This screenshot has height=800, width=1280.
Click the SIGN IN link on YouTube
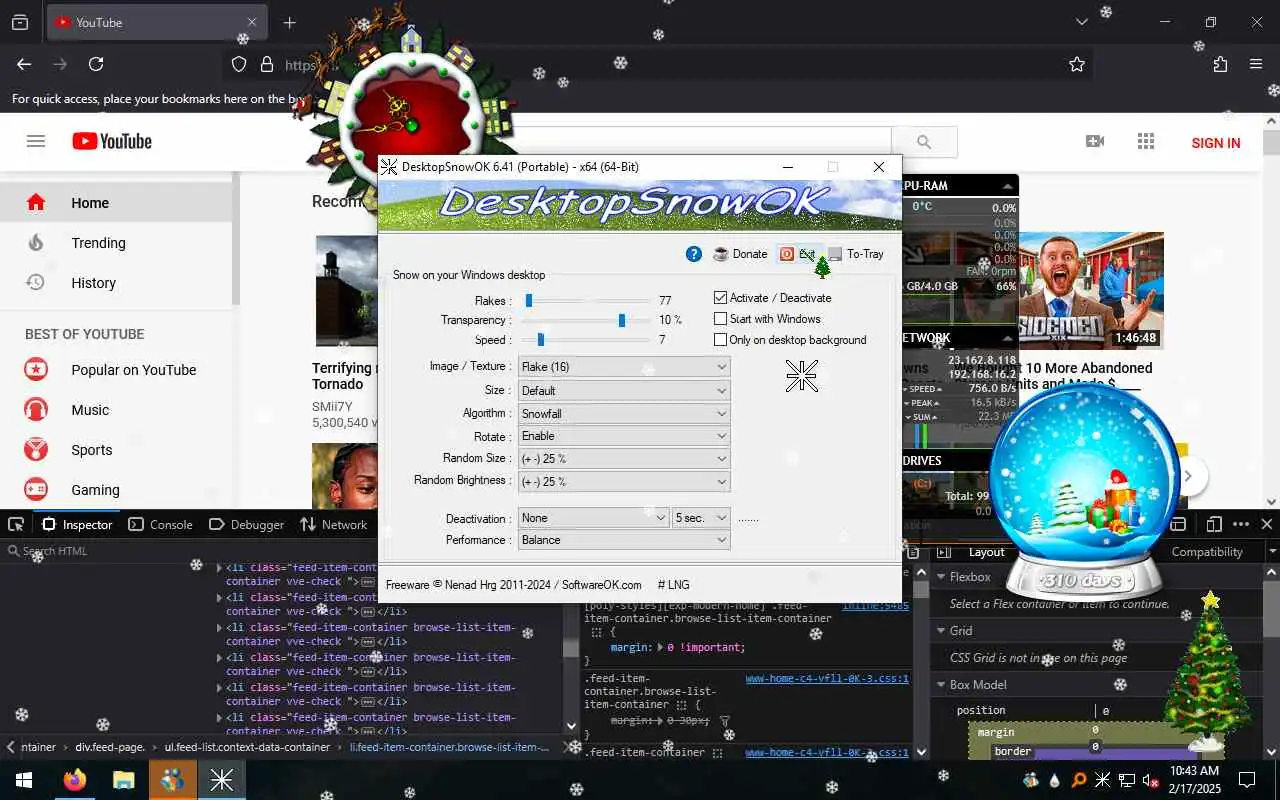1216,143
